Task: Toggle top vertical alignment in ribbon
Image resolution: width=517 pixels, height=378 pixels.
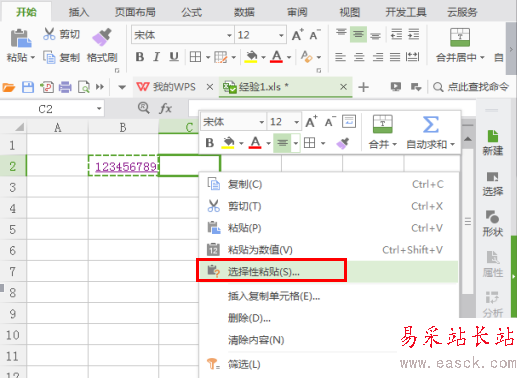Action: pos(341,34)
